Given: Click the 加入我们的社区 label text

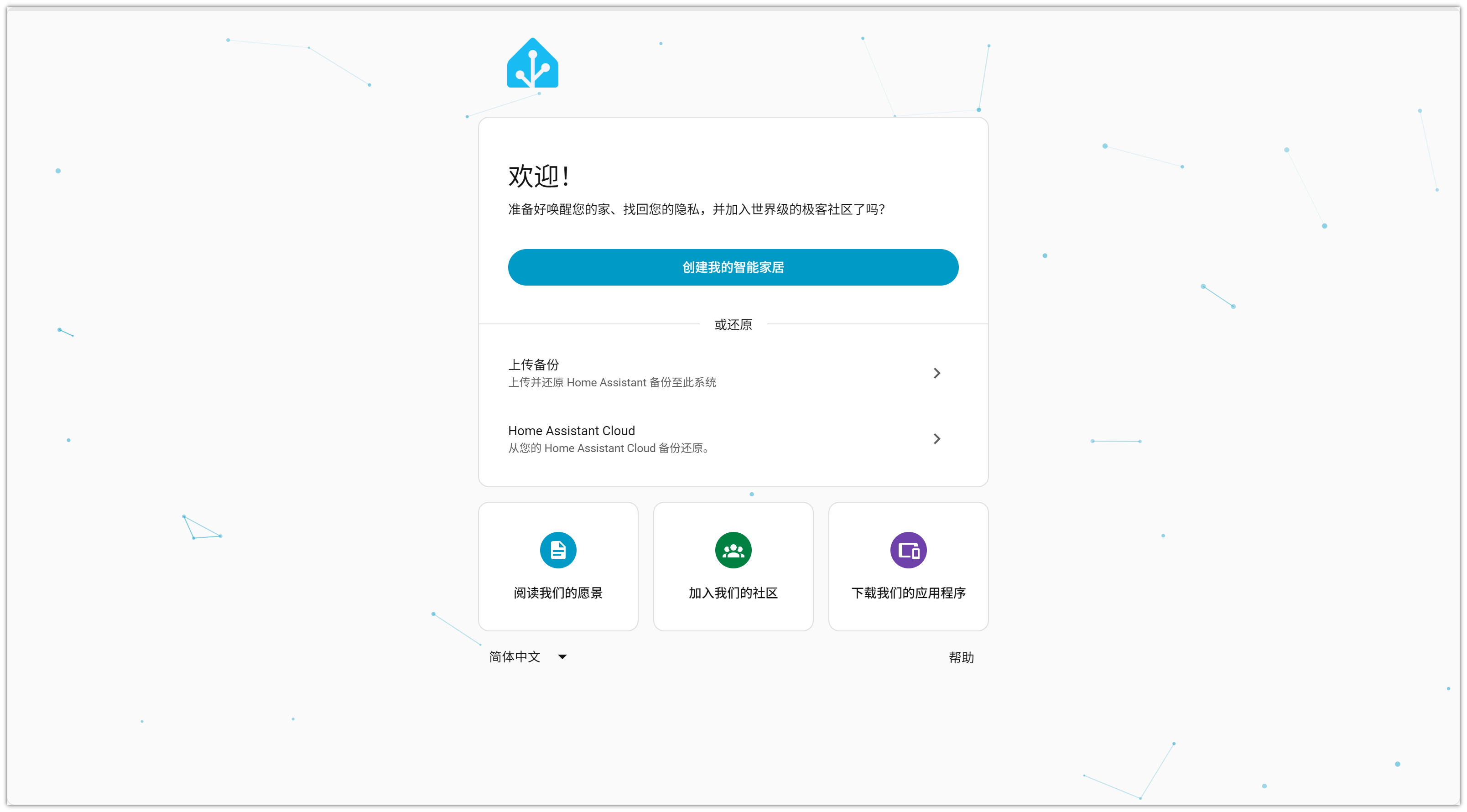Looking at the screenshot, I should (733, 593).
